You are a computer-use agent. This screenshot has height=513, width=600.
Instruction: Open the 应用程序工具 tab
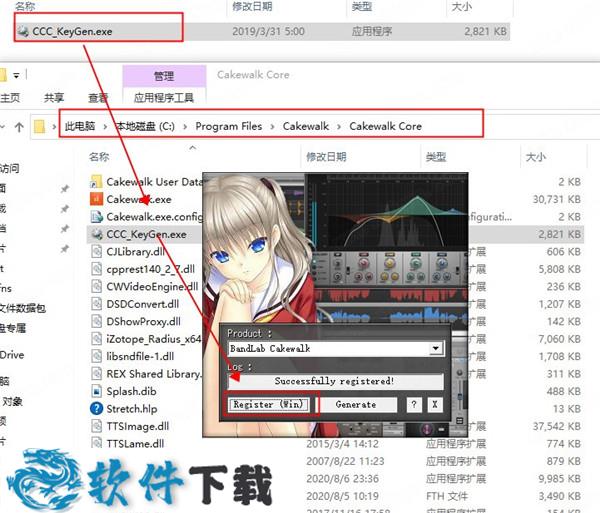tap(164, 98)
